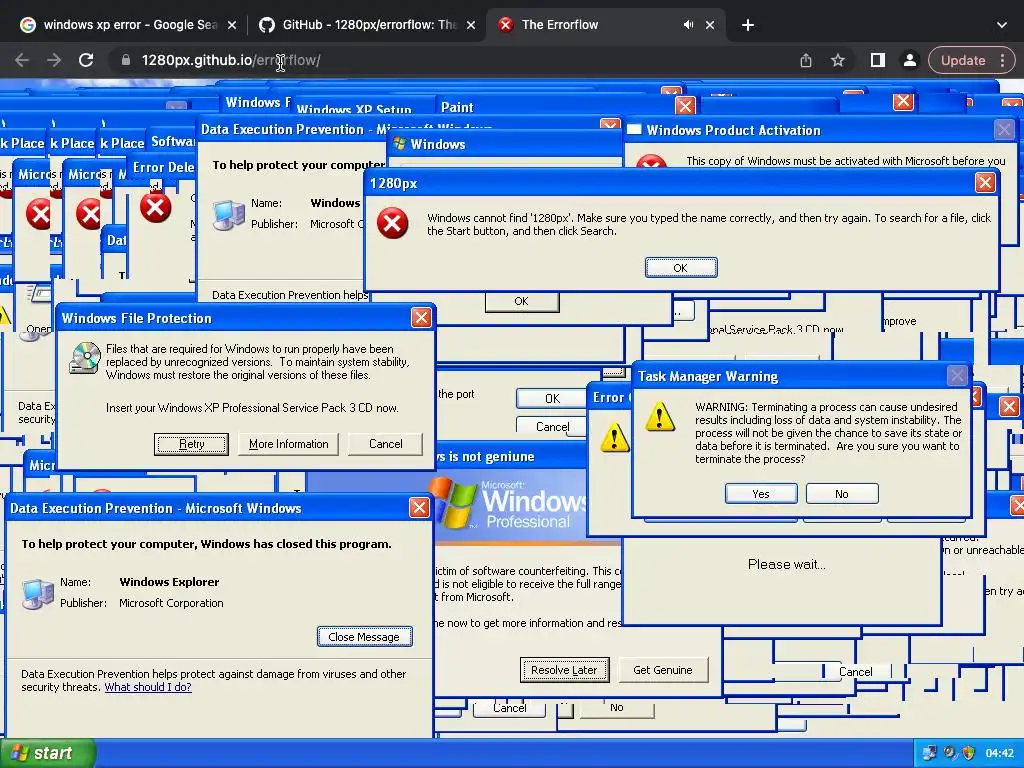Image resolution: width=1024 pixels, height=768 pixels.
Task: Open a new browser tab with plus icon
Action: point(748,25)
